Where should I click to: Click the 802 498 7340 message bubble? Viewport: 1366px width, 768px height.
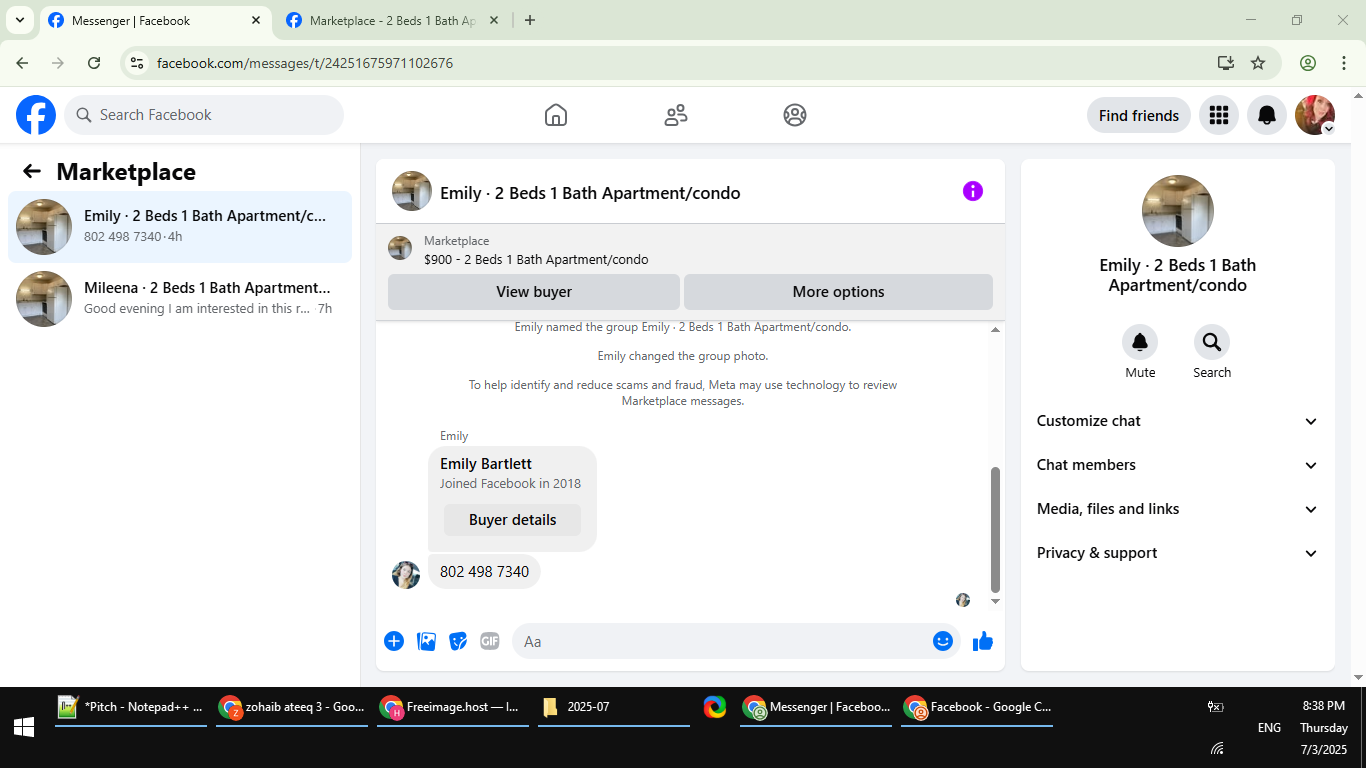pyautogui.click(x=484, y=572)
